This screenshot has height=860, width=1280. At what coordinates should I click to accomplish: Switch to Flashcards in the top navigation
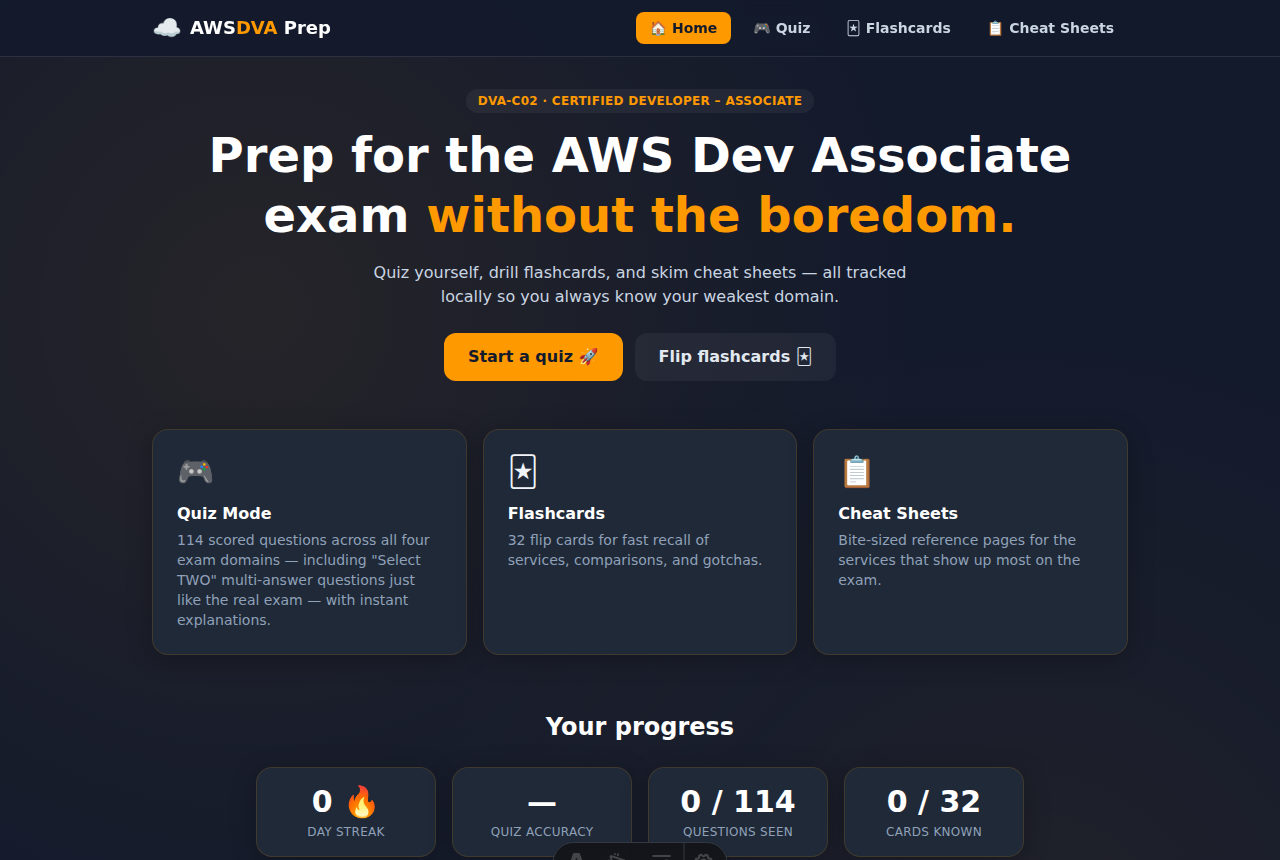898,28
